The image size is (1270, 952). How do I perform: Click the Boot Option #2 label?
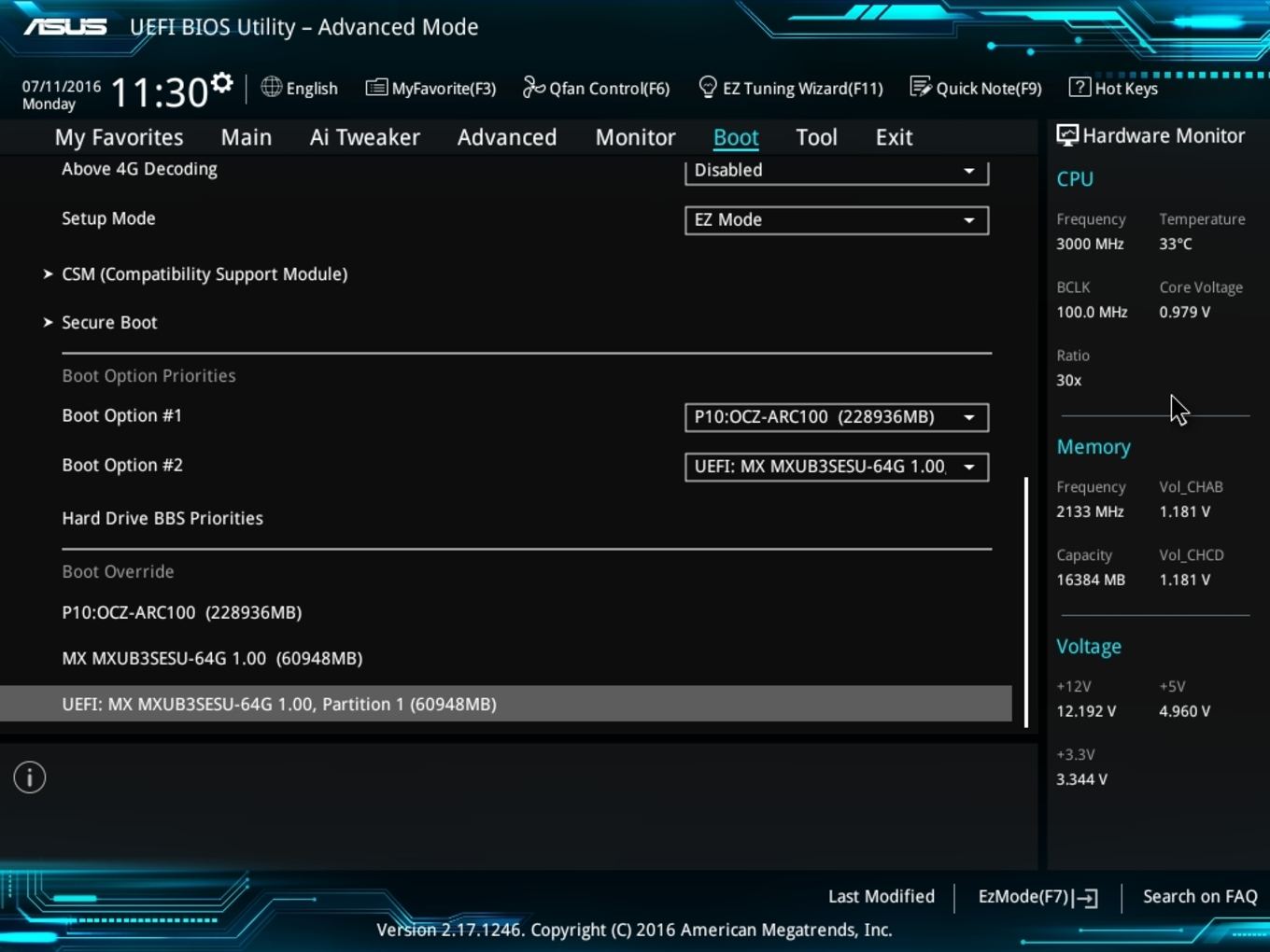point(122,465)
